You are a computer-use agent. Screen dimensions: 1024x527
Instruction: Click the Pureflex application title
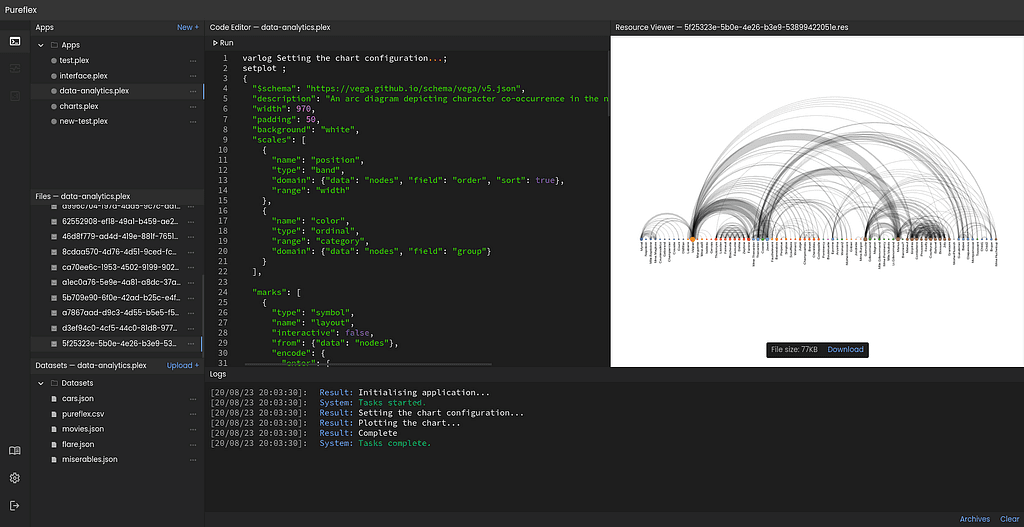pyautogui.click(x=22, y=9)
